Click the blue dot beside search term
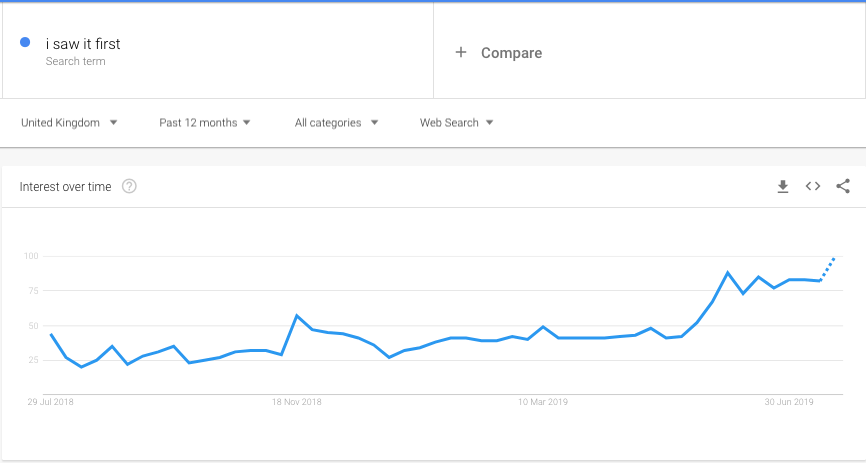The image size is (866, 463). point(25,42)
